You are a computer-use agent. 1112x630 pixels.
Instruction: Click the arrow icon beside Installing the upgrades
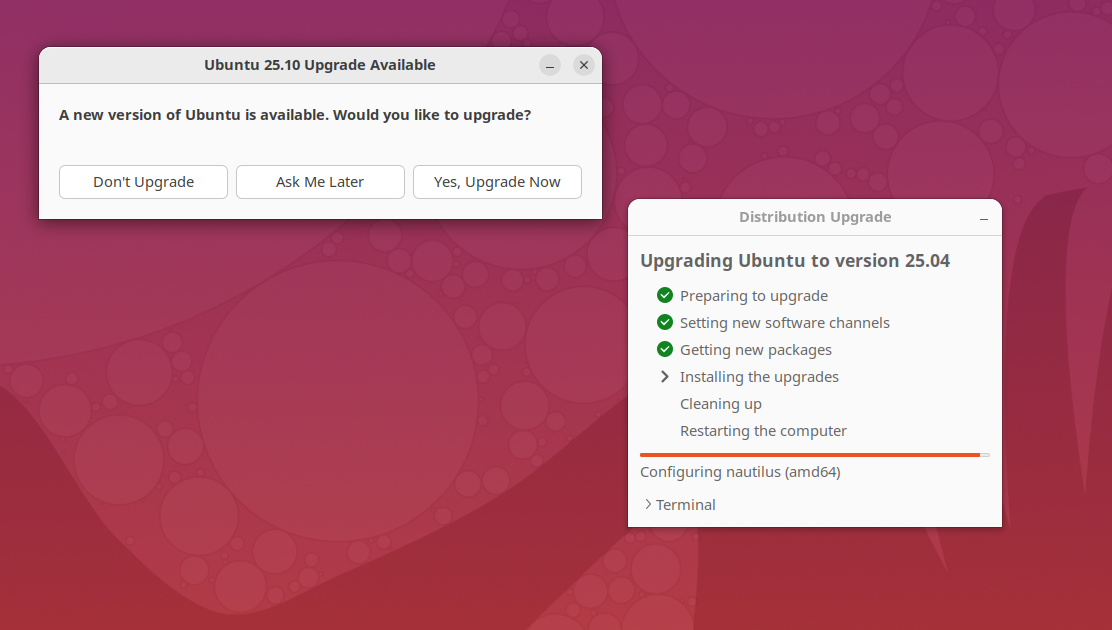(665, 376)
